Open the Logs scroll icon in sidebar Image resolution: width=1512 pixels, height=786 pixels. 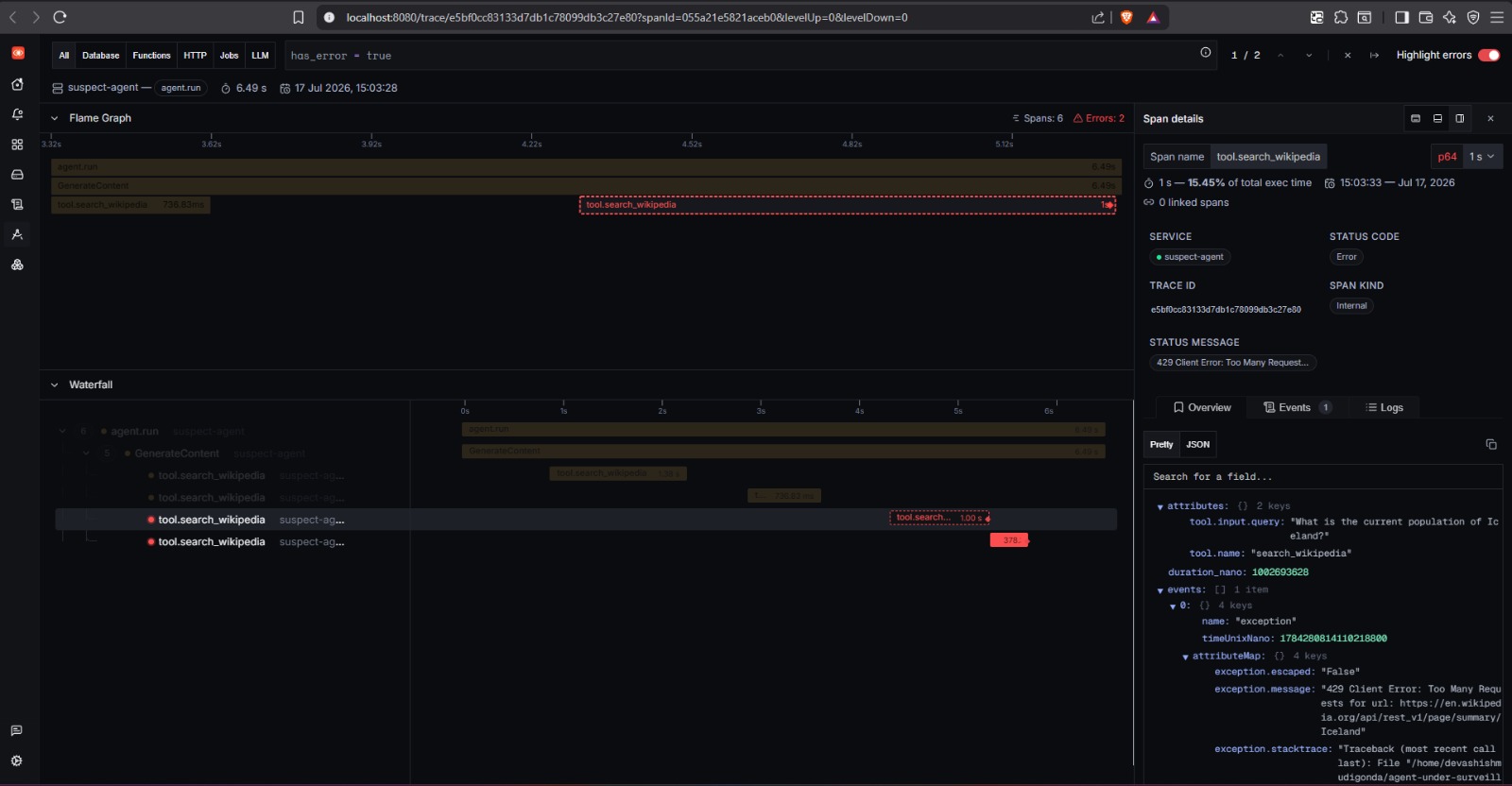coord(17,204)
